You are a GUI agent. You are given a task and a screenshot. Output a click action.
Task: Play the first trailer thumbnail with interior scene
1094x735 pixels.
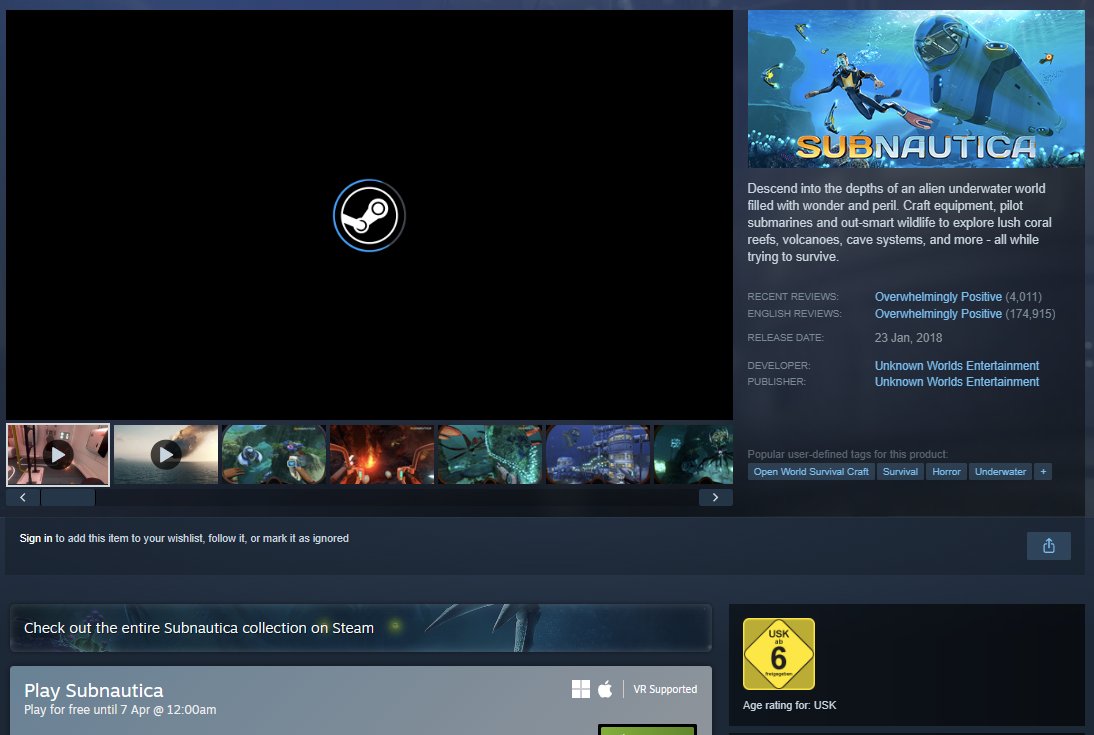point(58,454)
